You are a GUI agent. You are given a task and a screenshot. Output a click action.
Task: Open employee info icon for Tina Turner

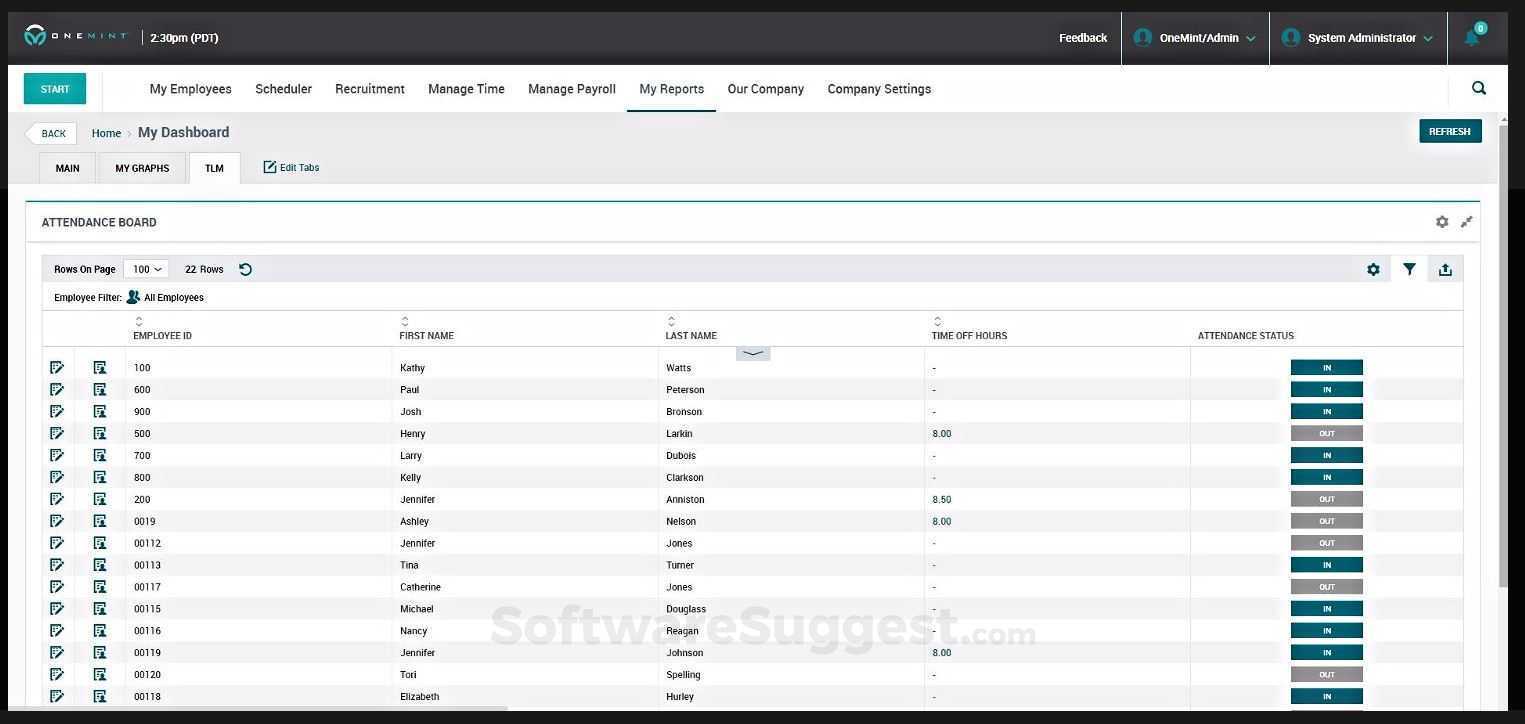(100, 565)
